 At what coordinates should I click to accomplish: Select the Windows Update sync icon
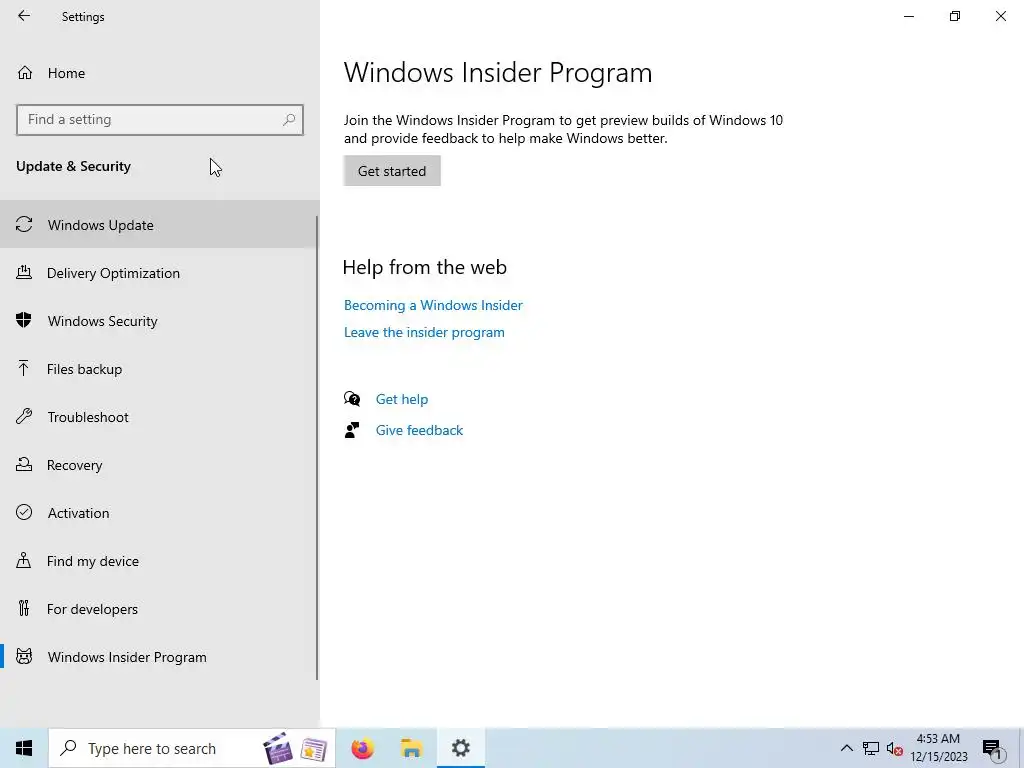coord(24,225)
